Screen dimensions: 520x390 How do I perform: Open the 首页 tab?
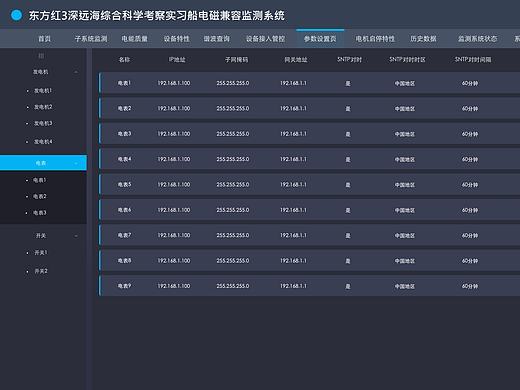[44, 39]
